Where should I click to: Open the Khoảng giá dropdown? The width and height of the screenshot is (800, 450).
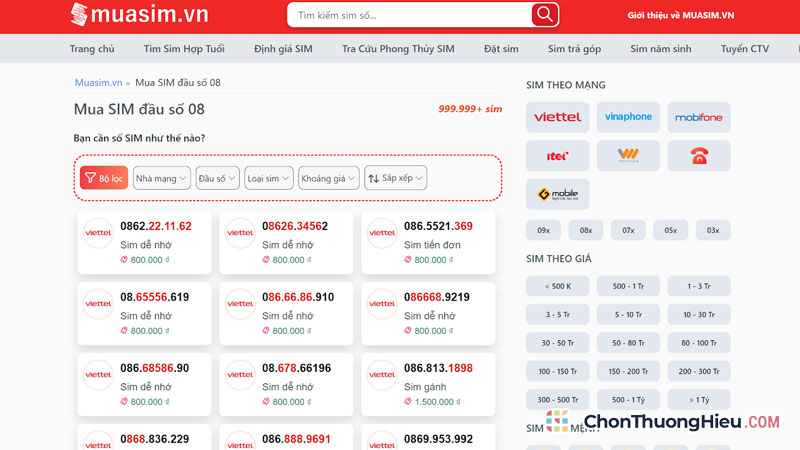pyautogui.click(x=329, y=178)
